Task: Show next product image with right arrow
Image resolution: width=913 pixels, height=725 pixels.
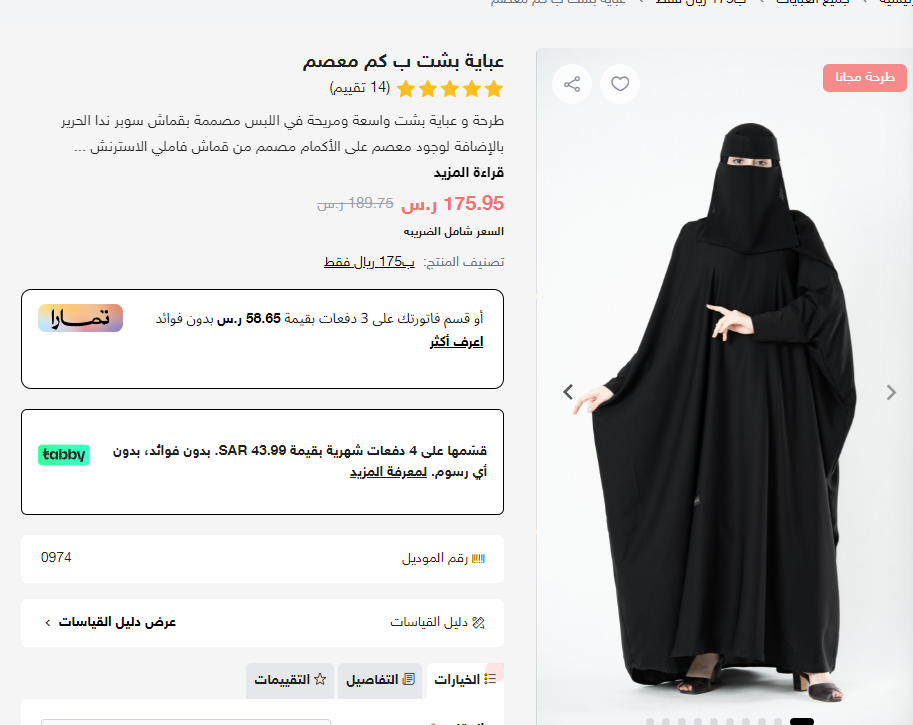Action: click(x=891, y=392)
